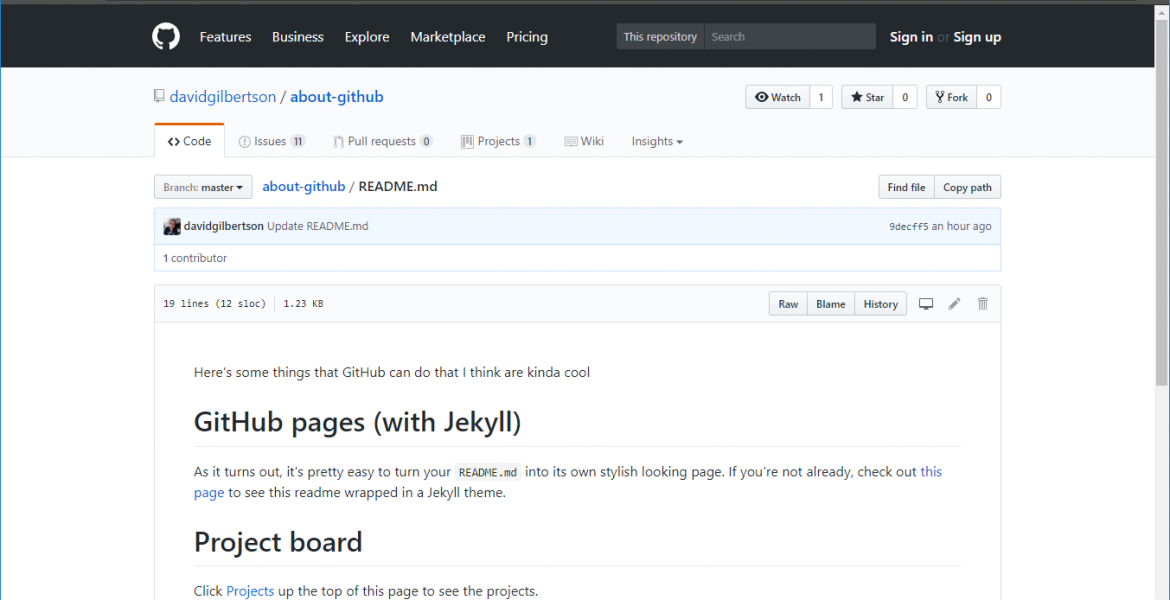Open desktop view via monitor icon
This screenshot has height=600, width=1170.
coord(926,304)
